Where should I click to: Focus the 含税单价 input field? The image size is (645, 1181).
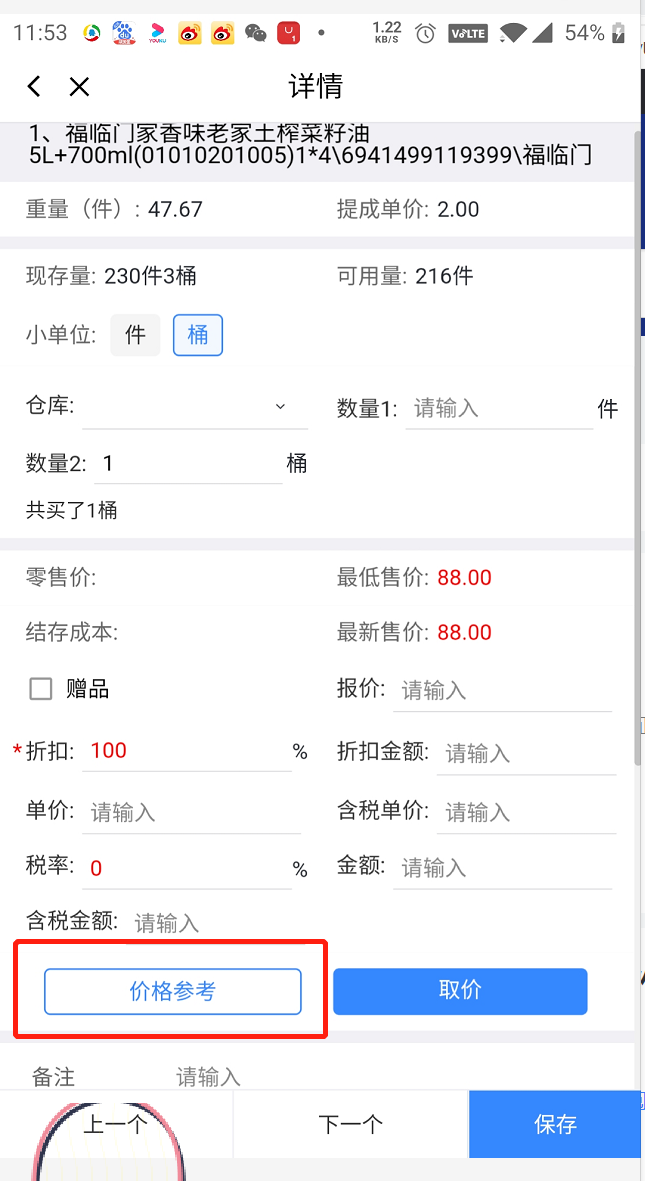tap(527, 812)
